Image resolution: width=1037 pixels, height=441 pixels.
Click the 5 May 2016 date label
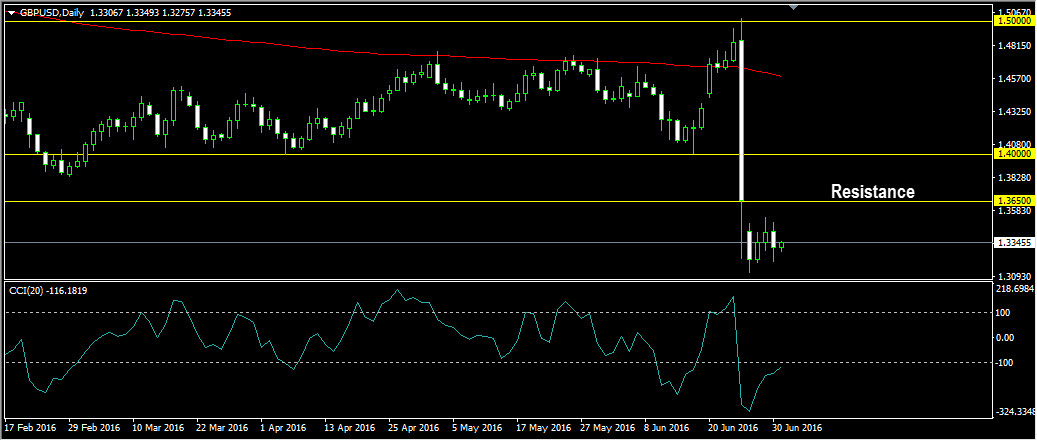coord(477,428)
